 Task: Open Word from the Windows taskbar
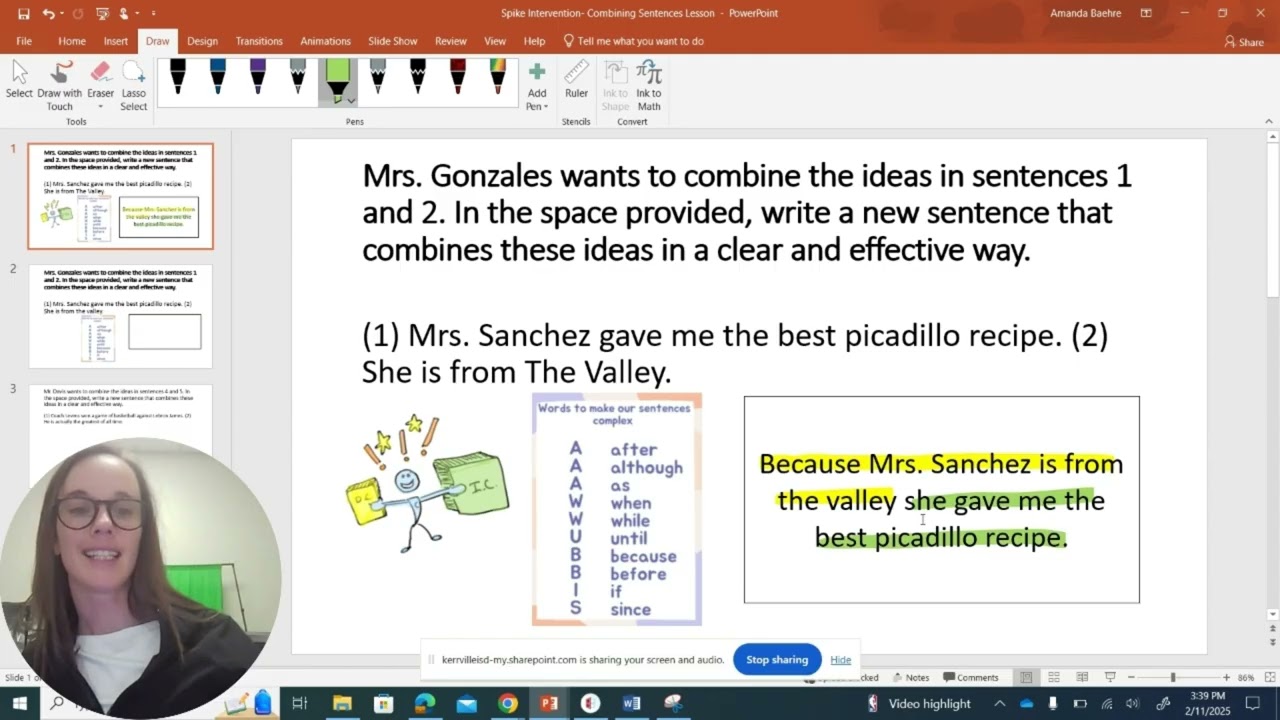pyautogui.click(x=631, y=703)
